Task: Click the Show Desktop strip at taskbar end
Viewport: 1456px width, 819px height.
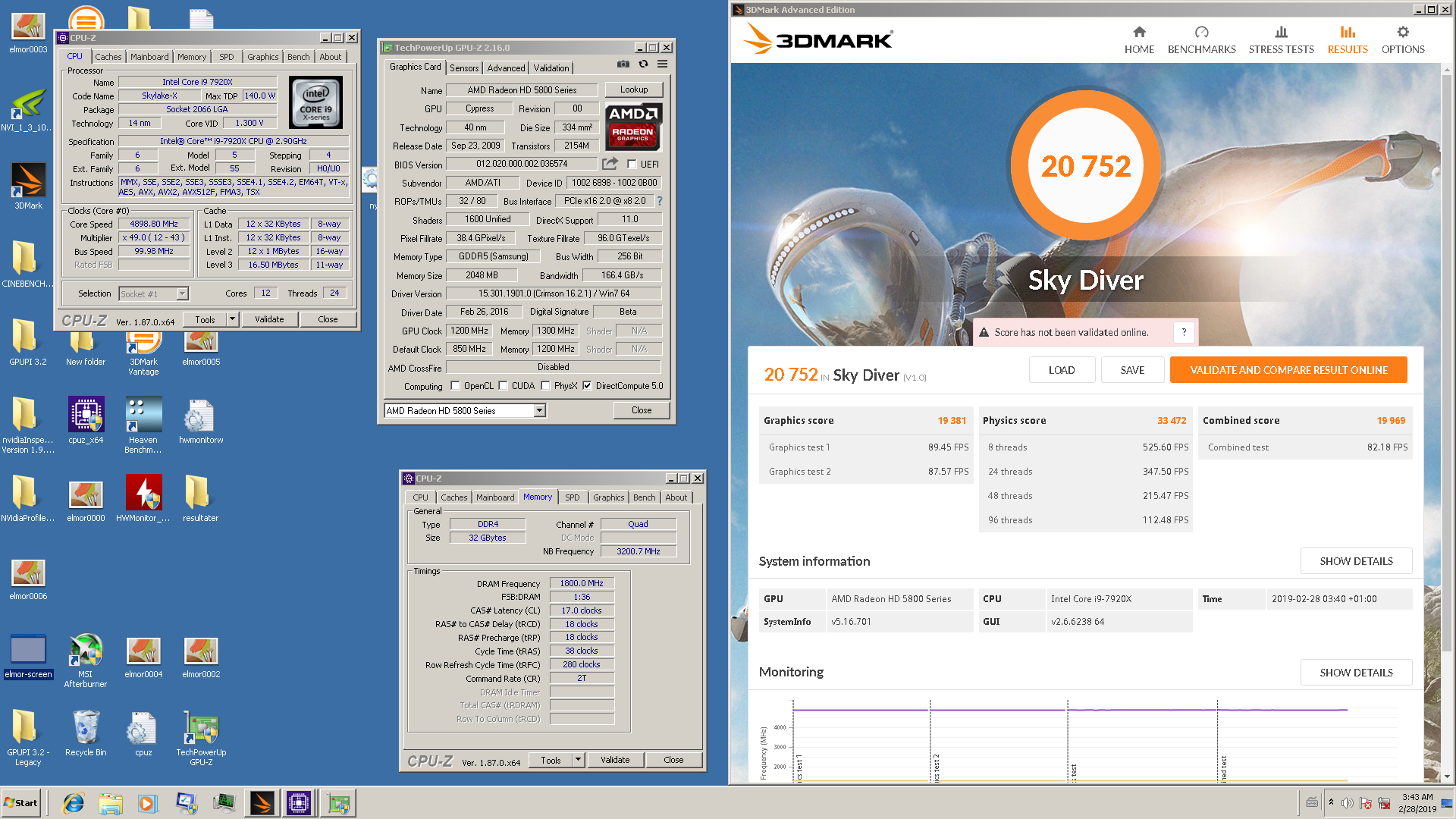Action: pyautogui.click(x=1447, y=803)
